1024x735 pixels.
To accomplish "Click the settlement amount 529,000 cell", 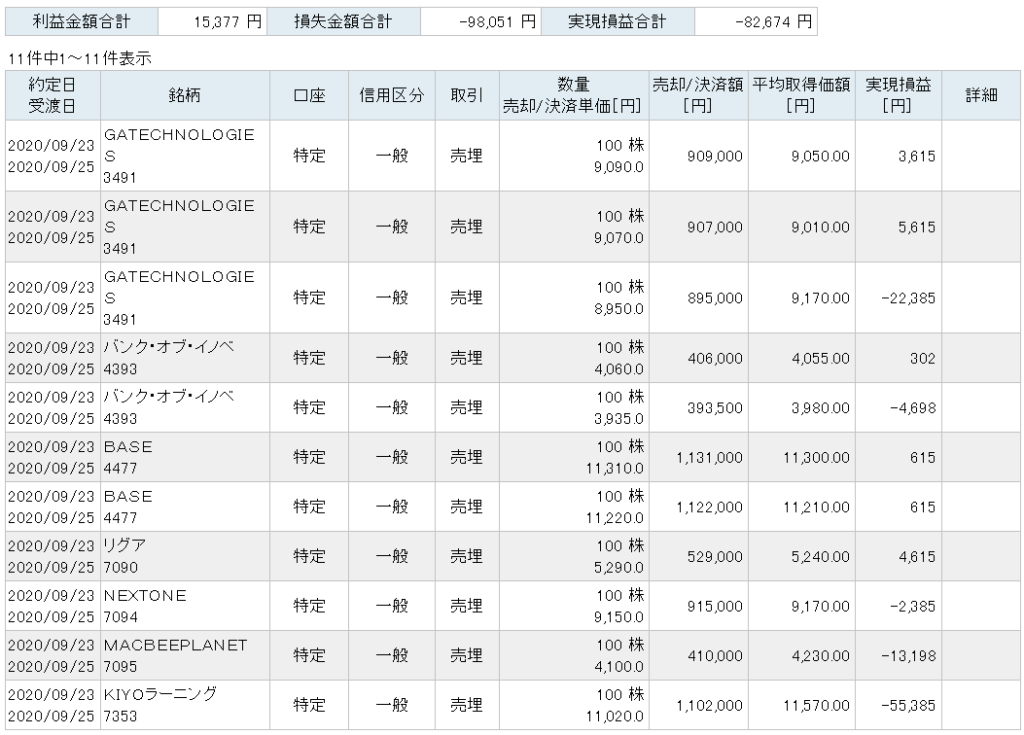I will [698, 557].
